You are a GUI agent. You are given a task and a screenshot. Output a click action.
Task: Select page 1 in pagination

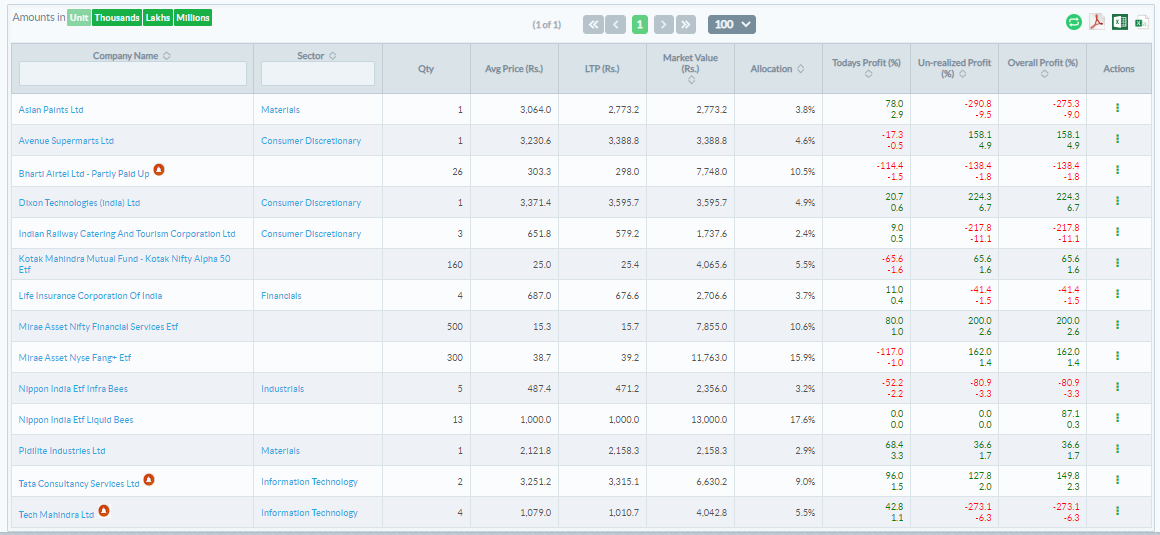[x=640, y=24]
